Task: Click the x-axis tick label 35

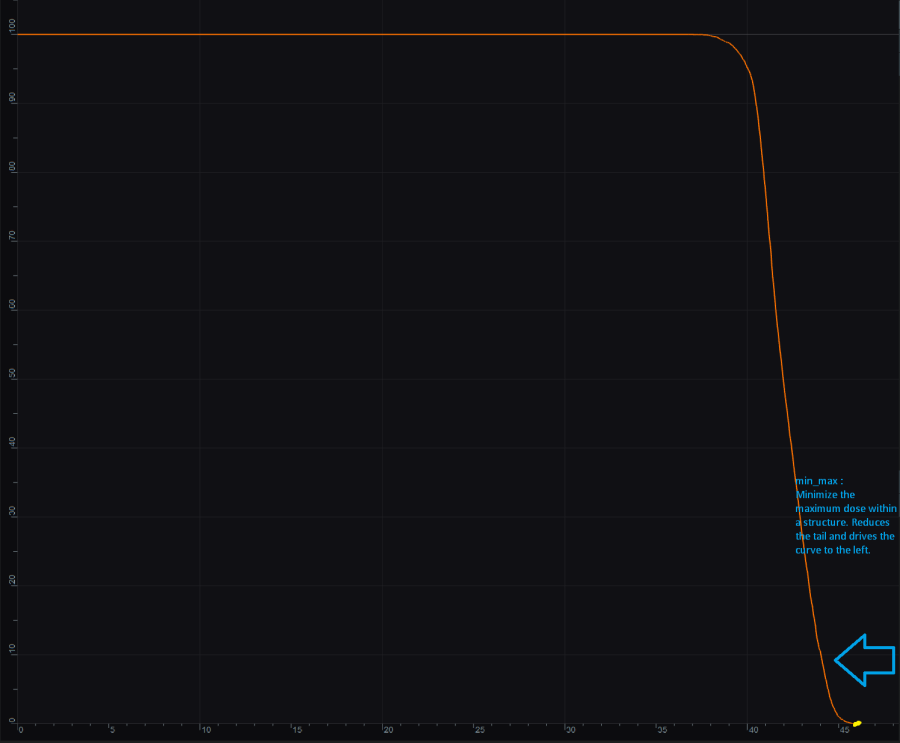Action: tap(663, 730)
